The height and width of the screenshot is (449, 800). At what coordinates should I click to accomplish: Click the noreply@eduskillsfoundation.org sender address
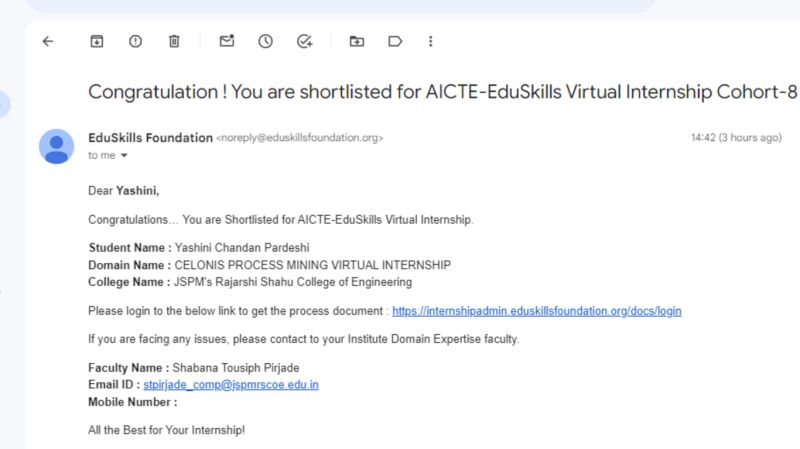pos(299,138)
